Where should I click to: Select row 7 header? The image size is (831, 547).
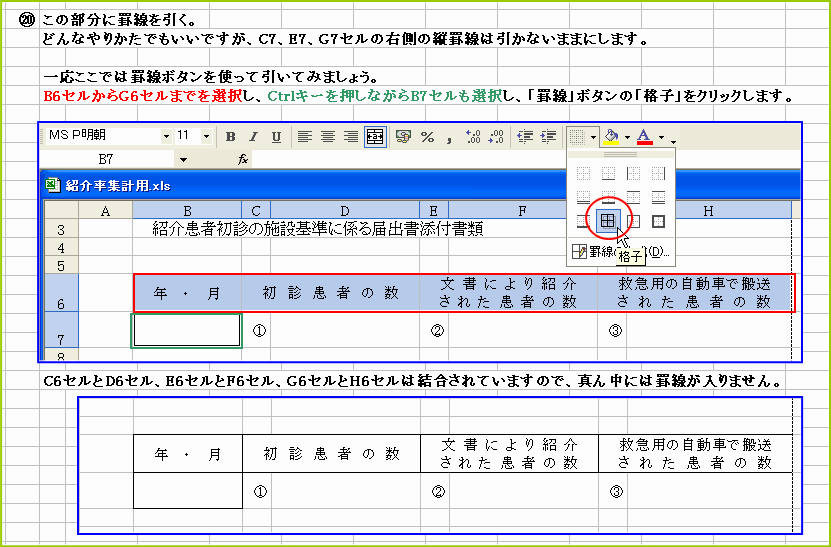[x=61, y=330]
